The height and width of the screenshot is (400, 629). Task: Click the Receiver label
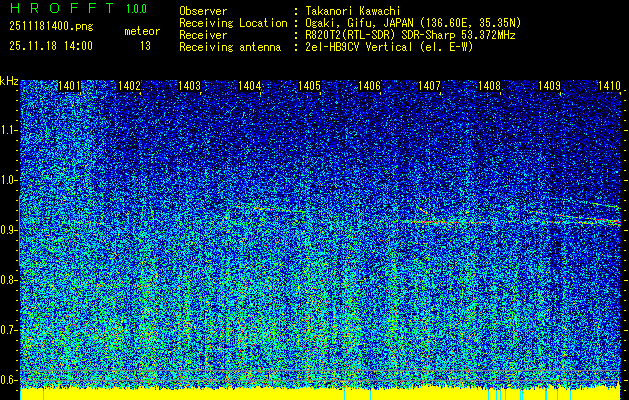203,35
